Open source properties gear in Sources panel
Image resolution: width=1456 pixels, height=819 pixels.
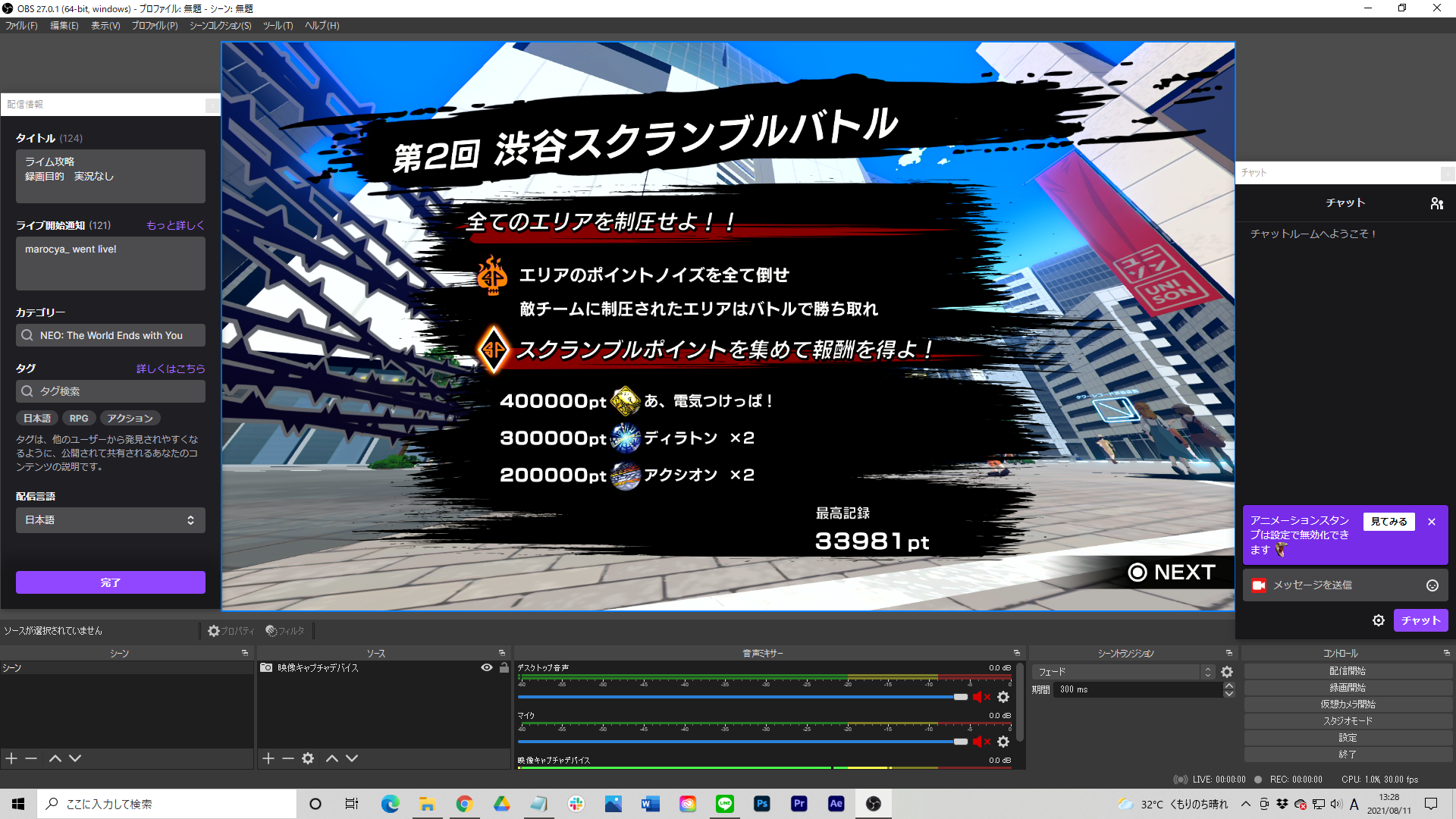[x=308, y=758]
